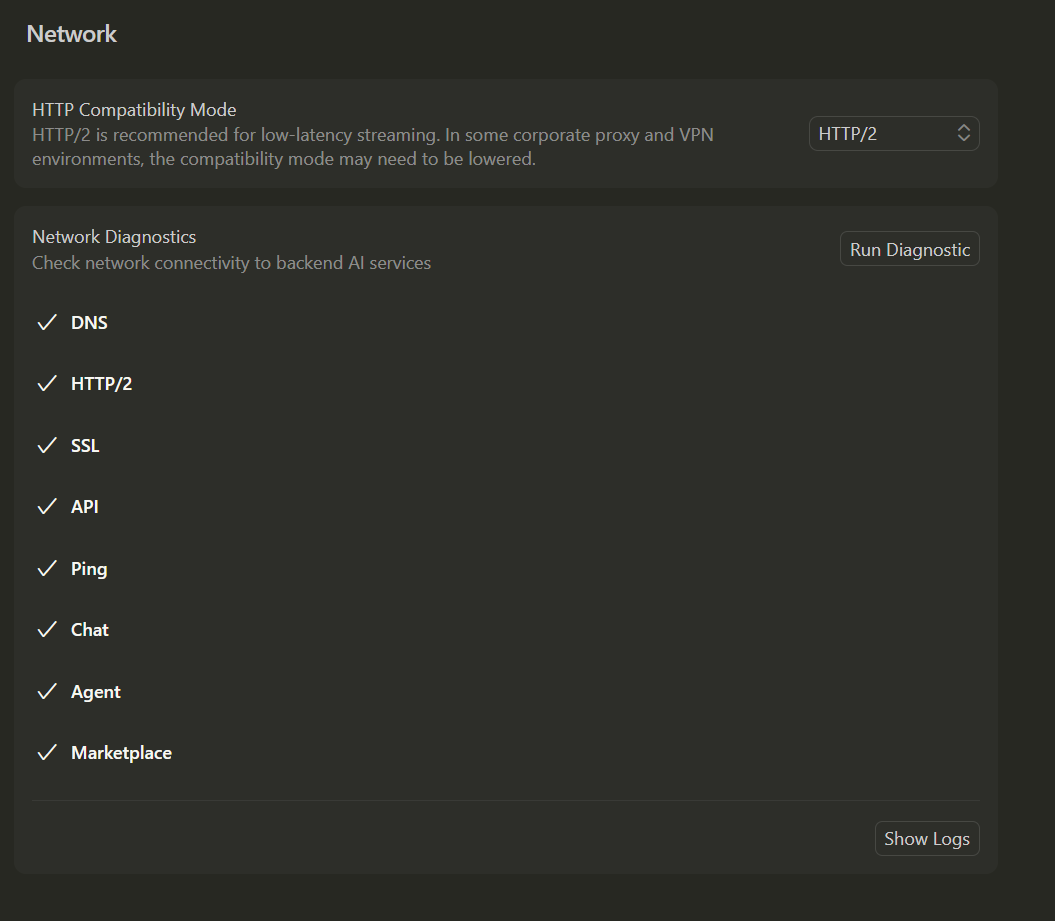This screenshot has width=1055, height=921.
Task: Click the Ping checkmark icon
Action: (46, 569)
